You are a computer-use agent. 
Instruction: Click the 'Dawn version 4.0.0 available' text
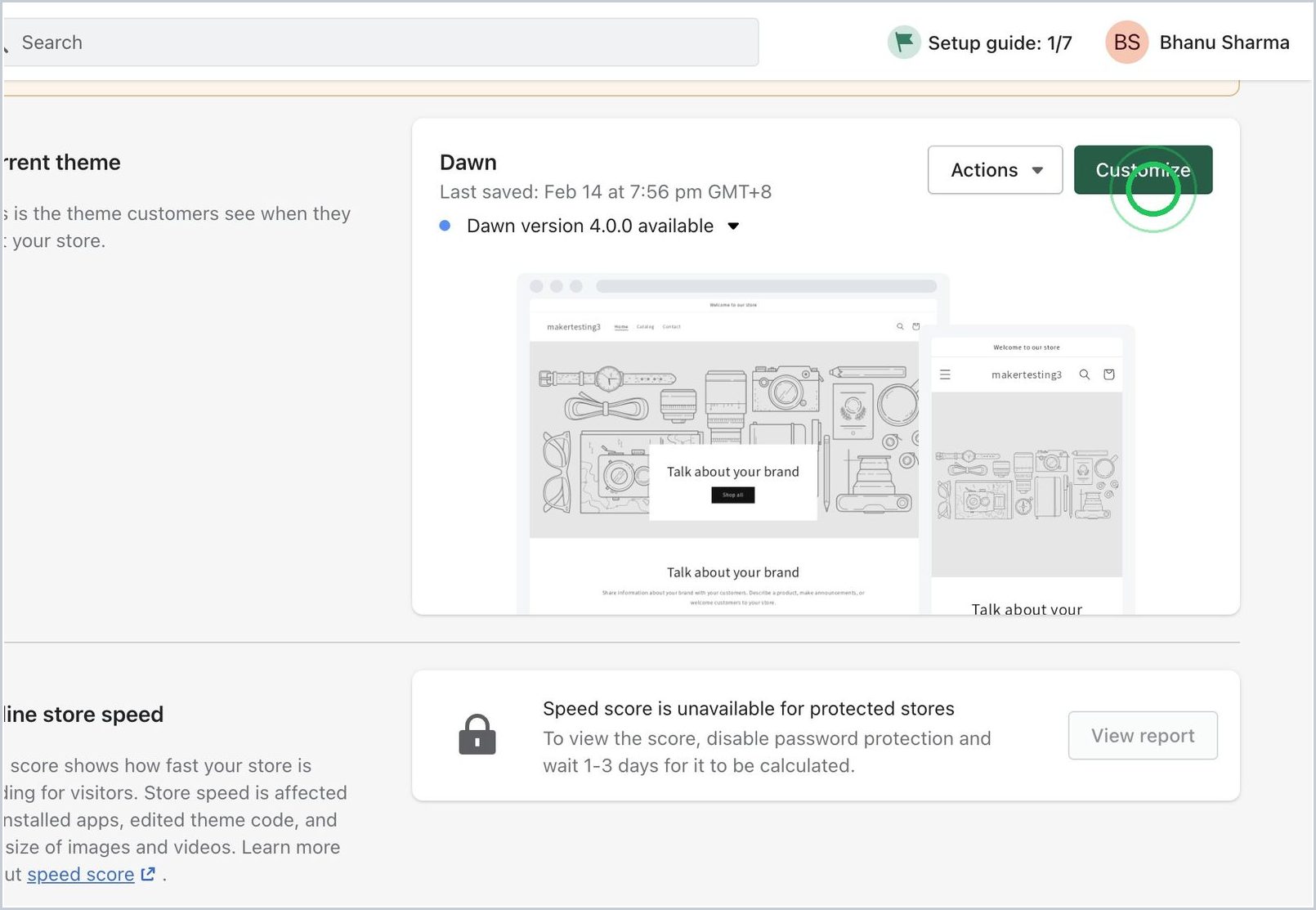[x=590, y=226]
